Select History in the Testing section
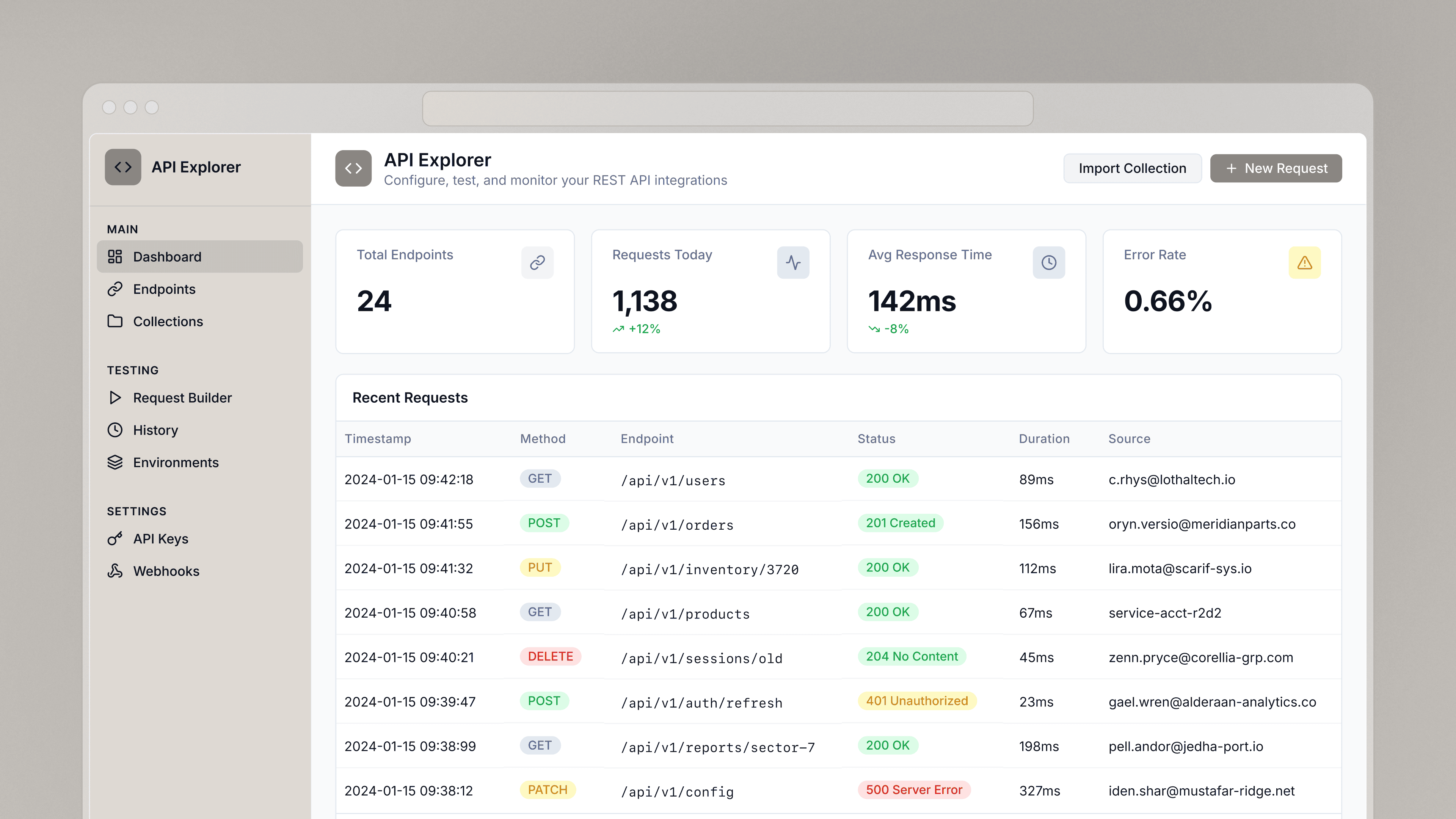Viewport: 1456px width, 819px height. point(199,430)
